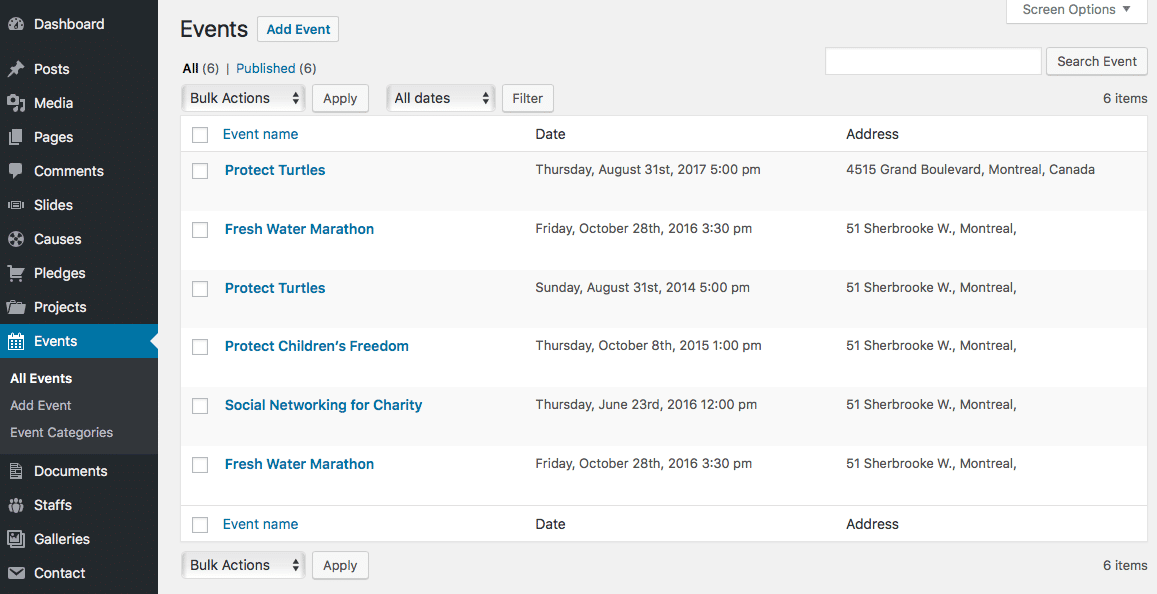Screen dimensions: 1157x594
Task: Click the Slides icon in sidebar
Action: coord(15,205)
